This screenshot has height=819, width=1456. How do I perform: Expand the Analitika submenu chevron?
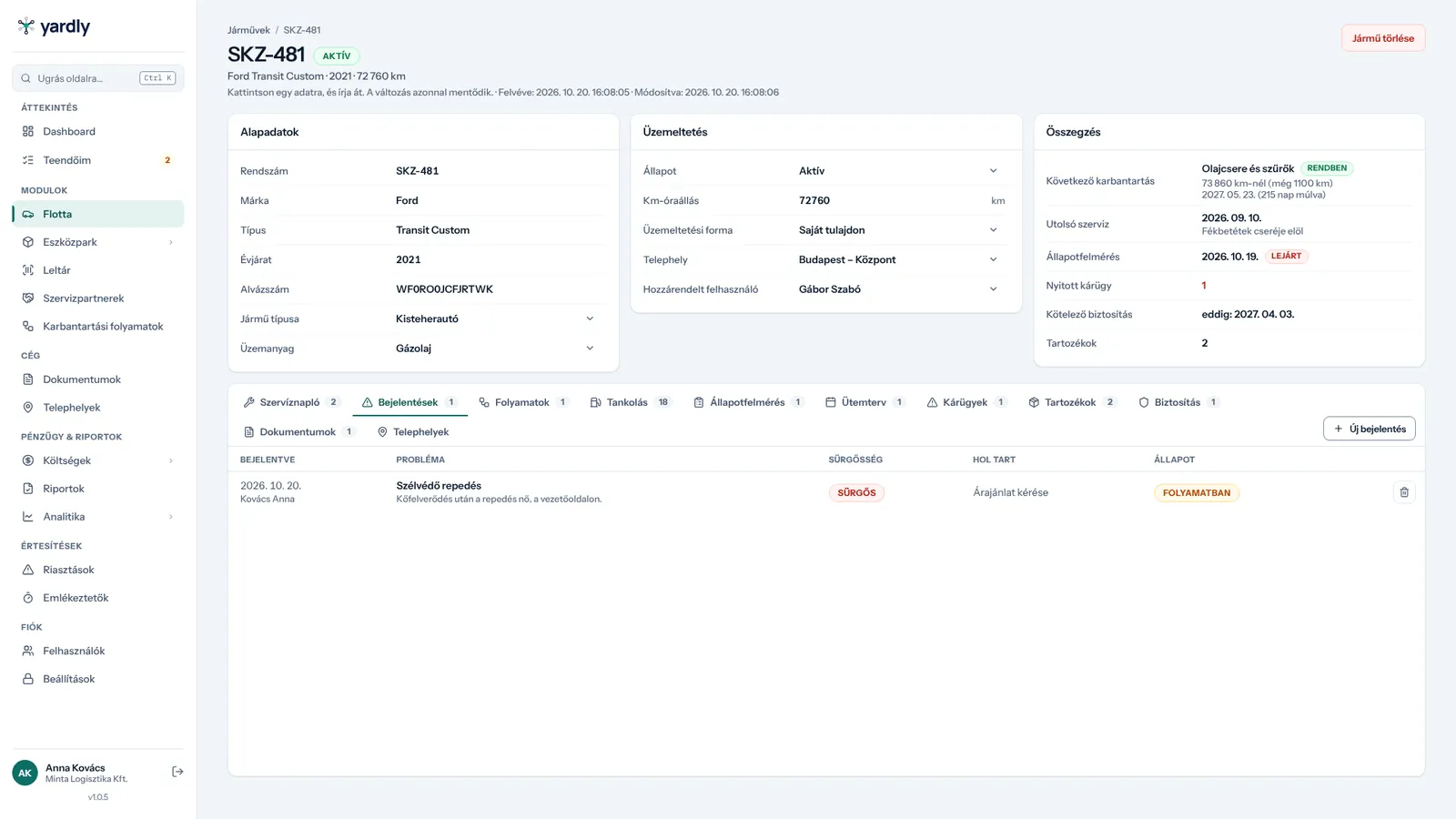[x=170, y=517]
